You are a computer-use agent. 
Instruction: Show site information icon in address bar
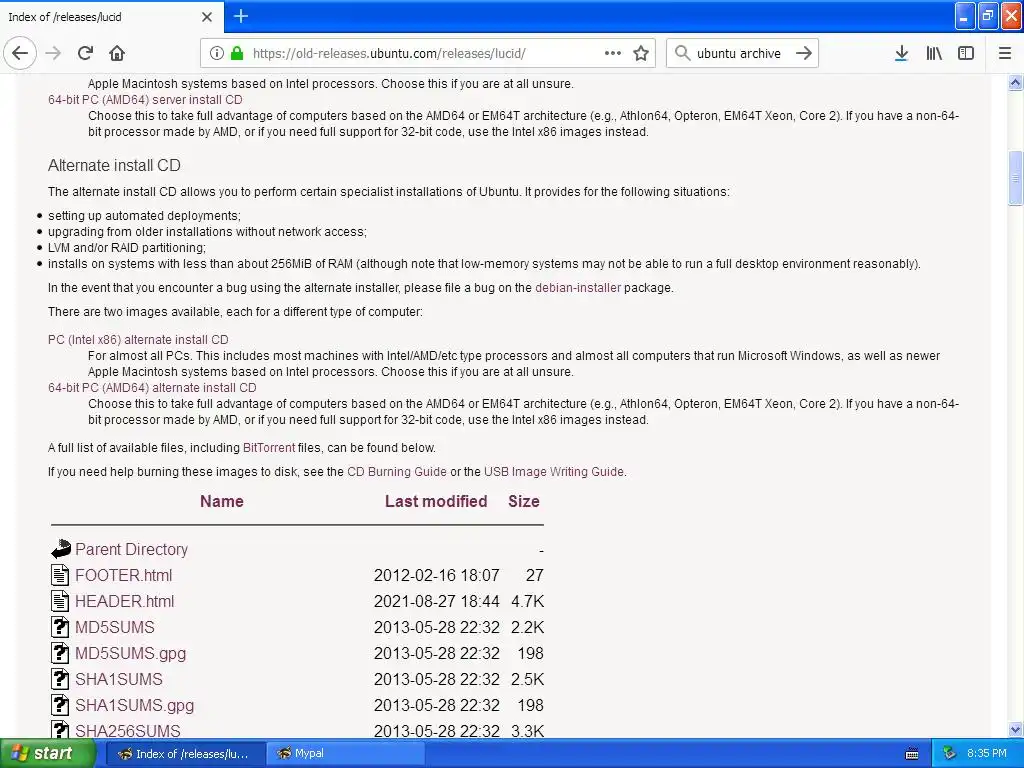216,53
